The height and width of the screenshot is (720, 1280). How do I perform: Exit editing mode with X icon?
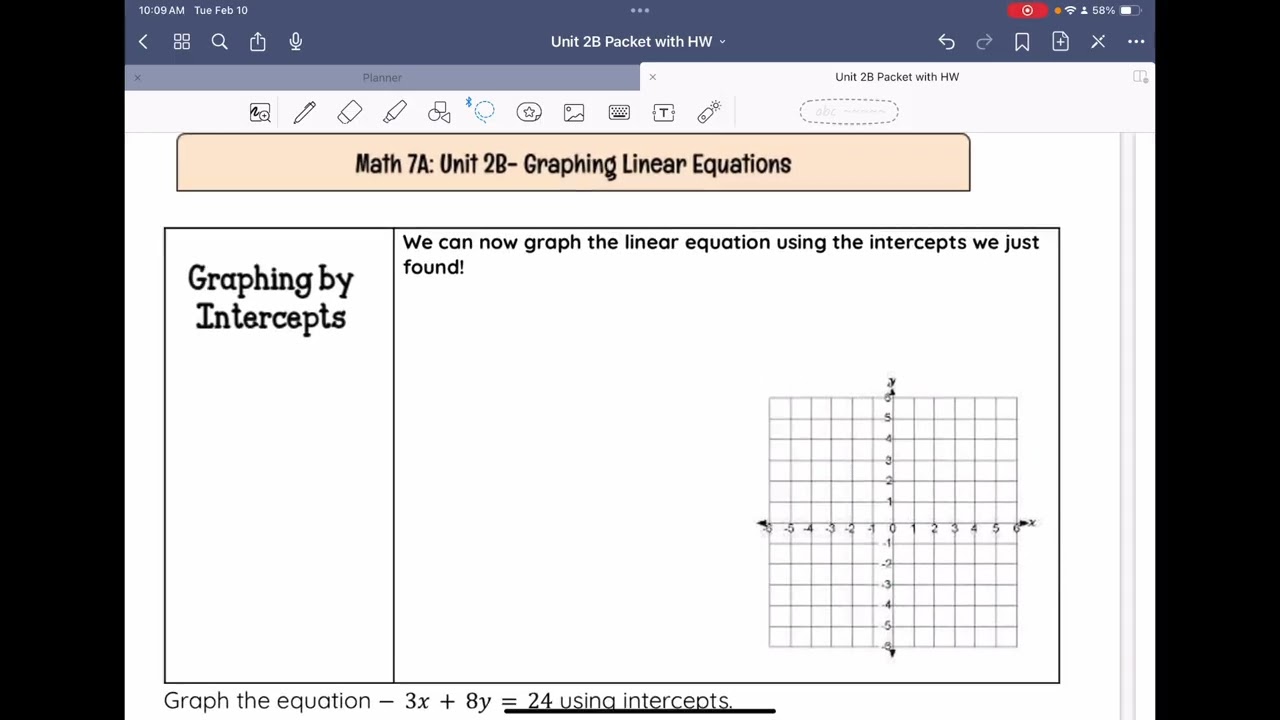point(1098,42)
